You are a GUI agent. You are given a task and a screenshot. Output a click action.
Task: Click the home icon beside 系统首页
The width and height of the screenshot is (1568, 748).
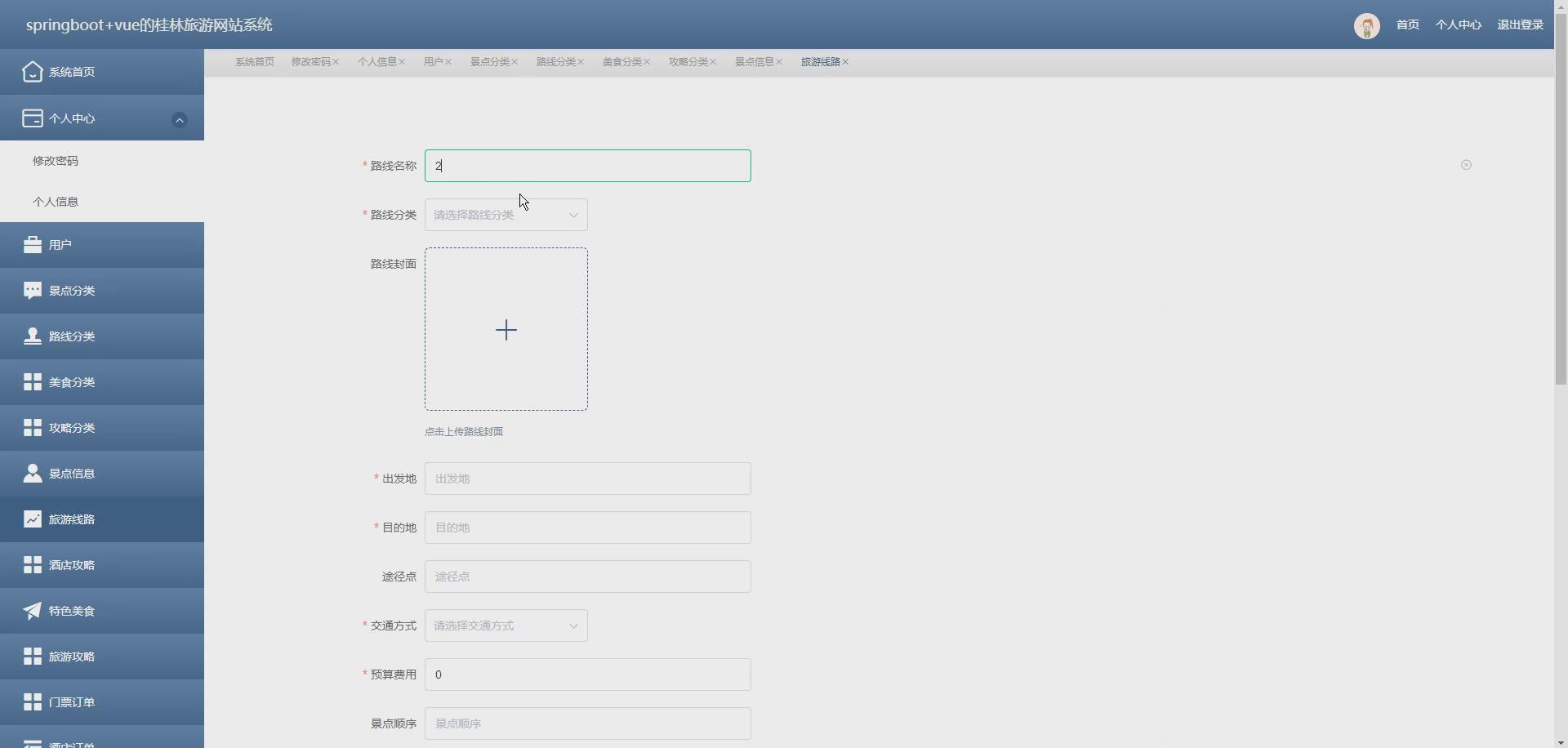32,72
